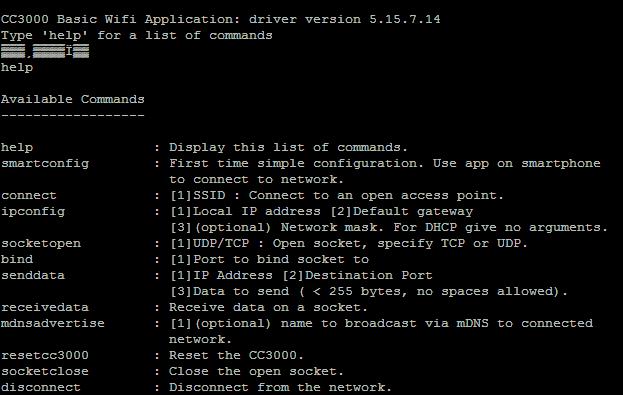Viewport: 623px width, 395px height.
Task: Click the 'socketclose' command entry
Action: (45, 371)
